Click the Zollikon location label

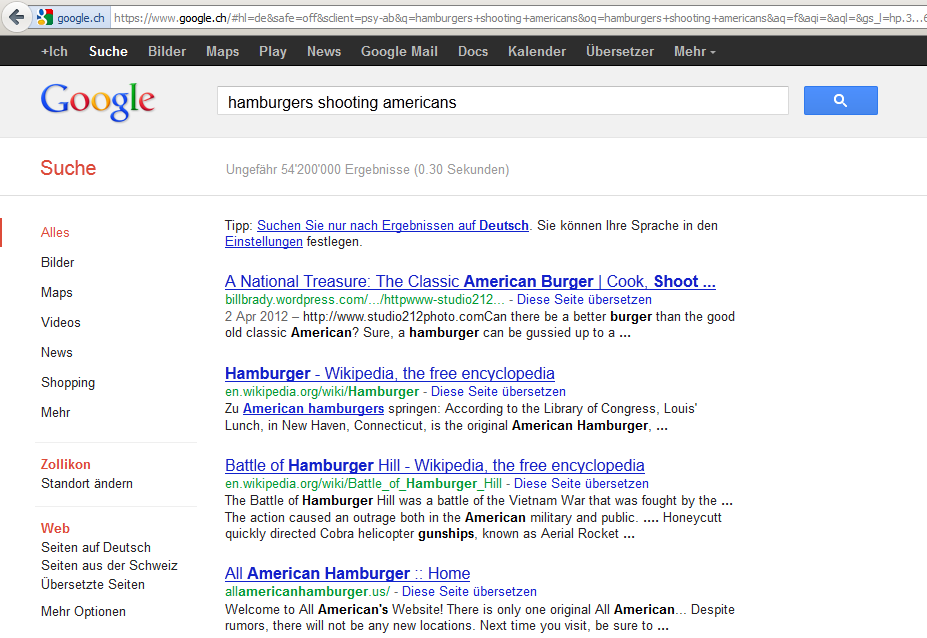(66, 464)
